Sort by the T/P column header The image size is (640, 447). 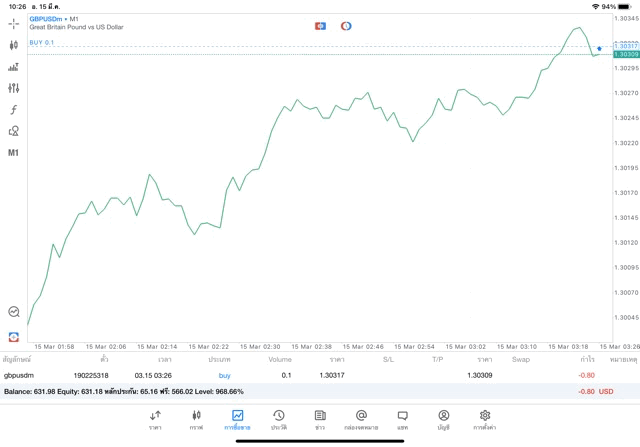click(x=438, y=360)
